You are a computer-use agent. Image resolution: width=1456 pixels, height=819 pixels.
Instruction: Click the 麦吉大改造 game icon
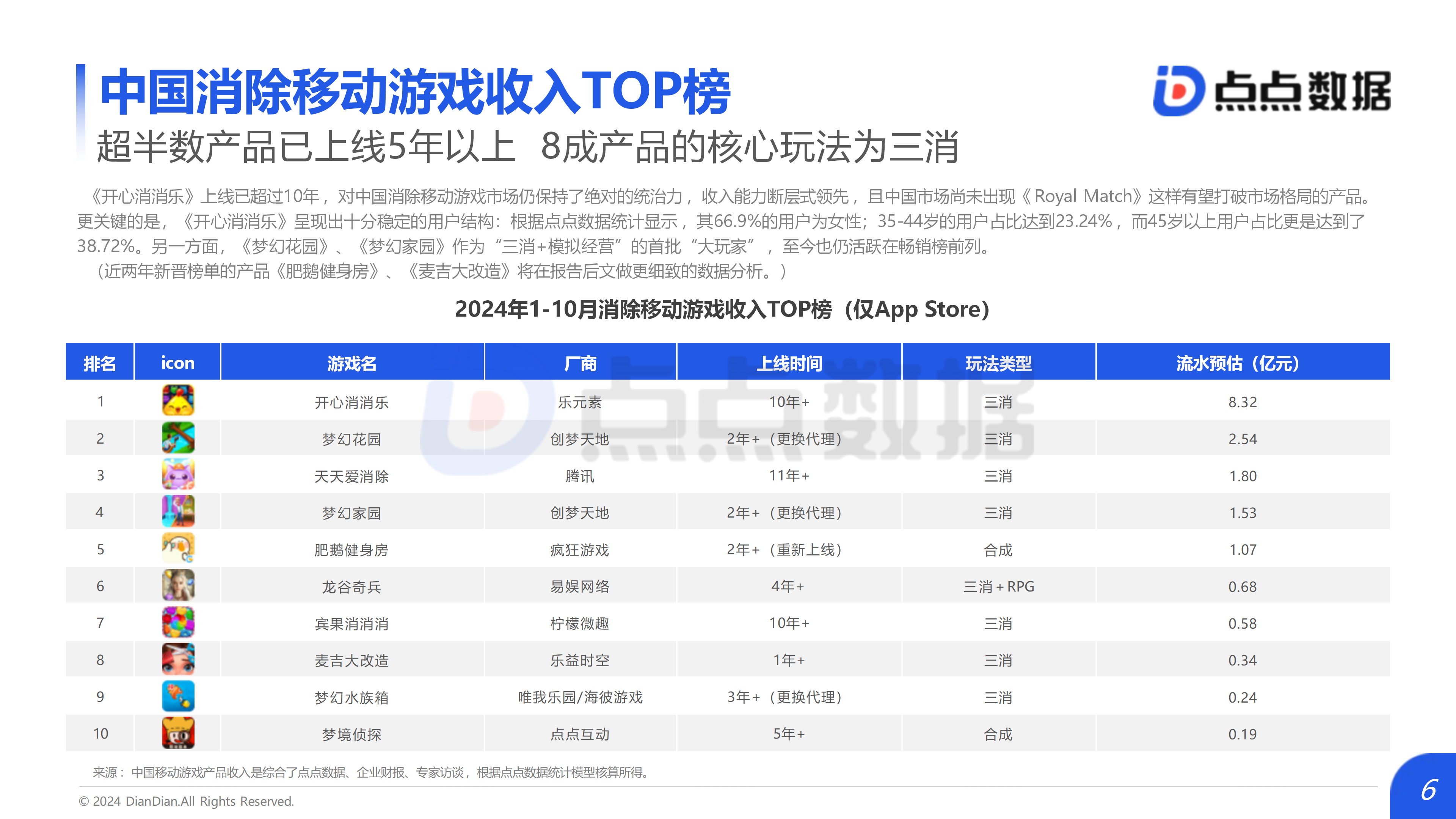(178, 659)
